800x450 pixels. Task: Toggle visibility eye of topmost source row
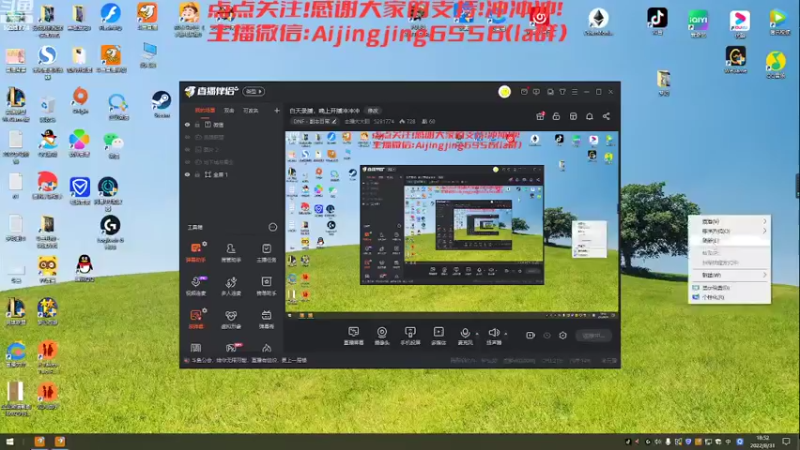(187, 124)
